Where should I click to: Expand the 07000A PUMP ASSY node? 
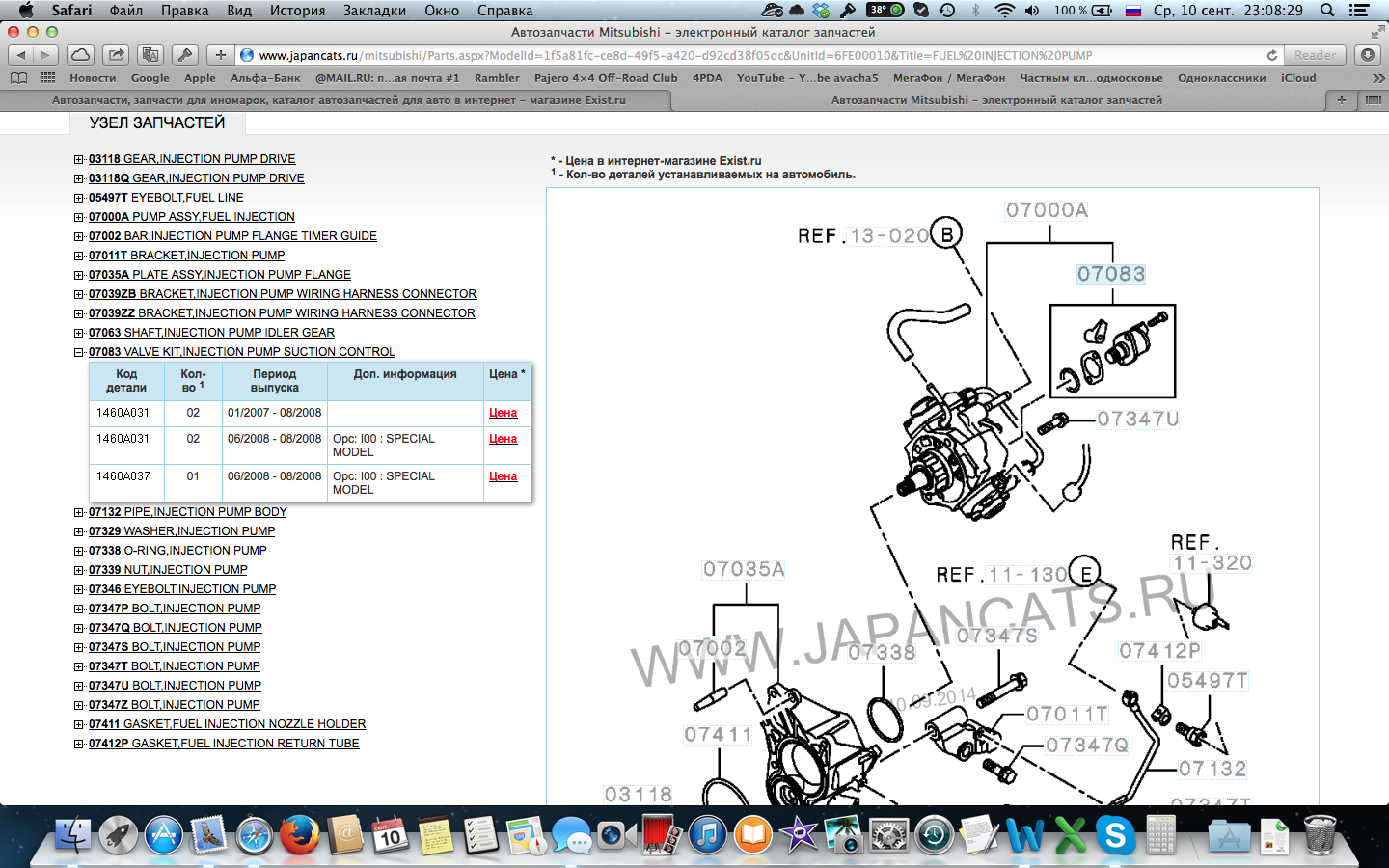[x=79, y=217]
